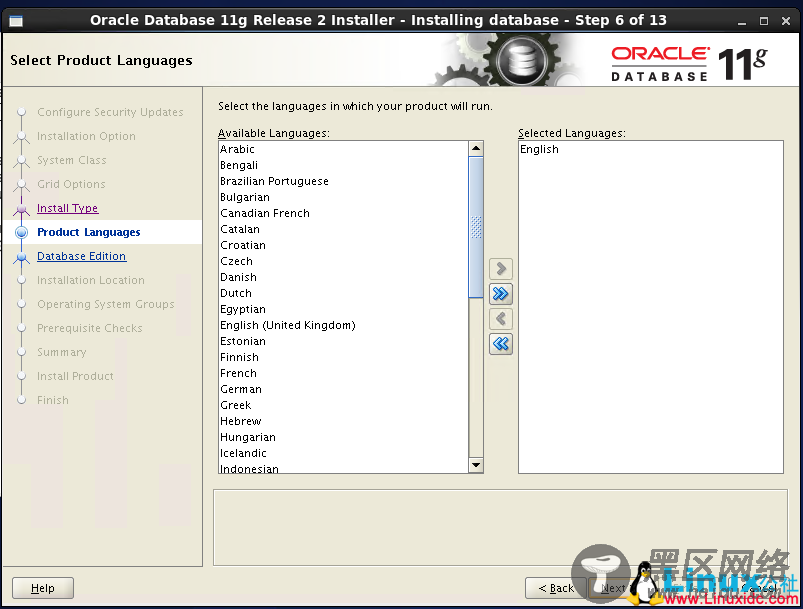Go to the Database Edition step
803x609 pixels.
coord(81,256)
